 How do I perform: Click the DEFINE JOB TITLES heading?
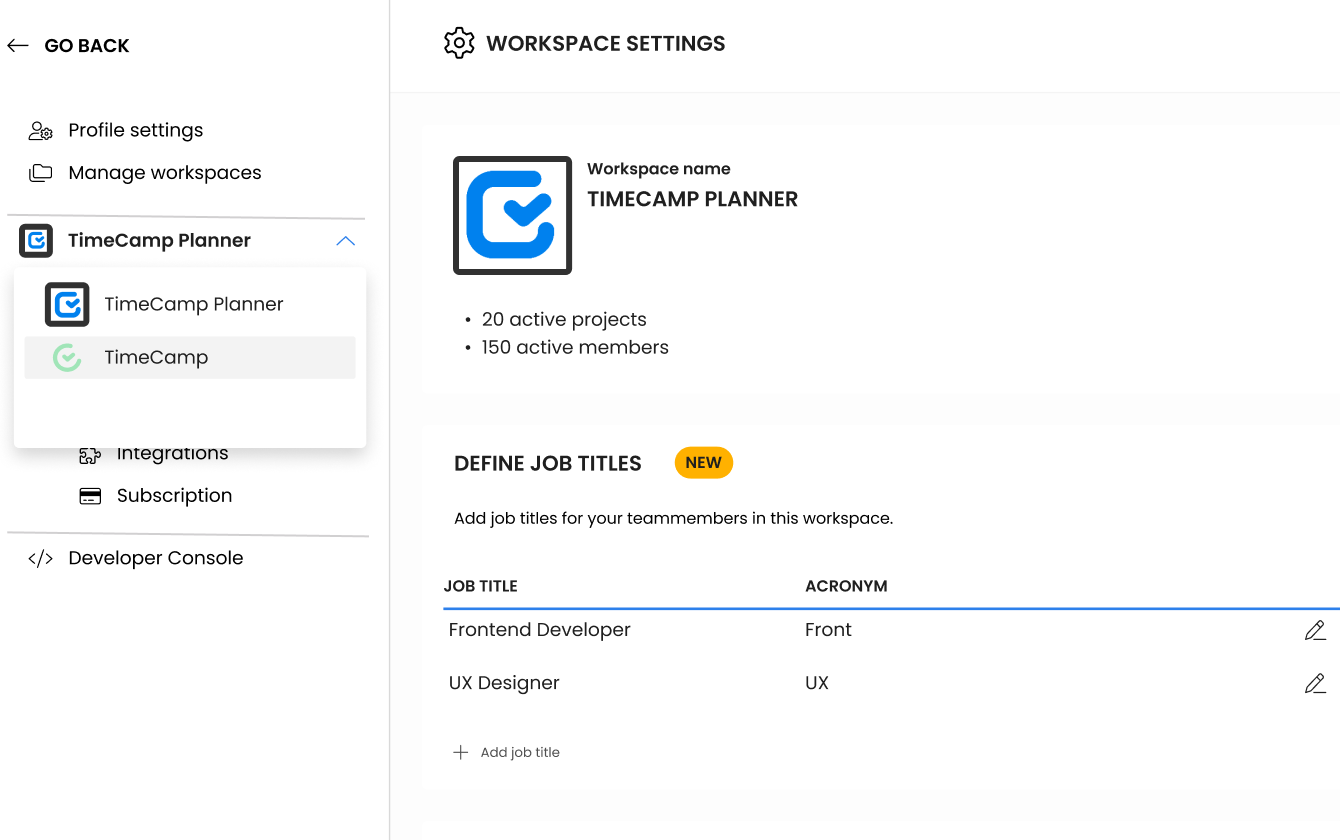click(548, 464)
